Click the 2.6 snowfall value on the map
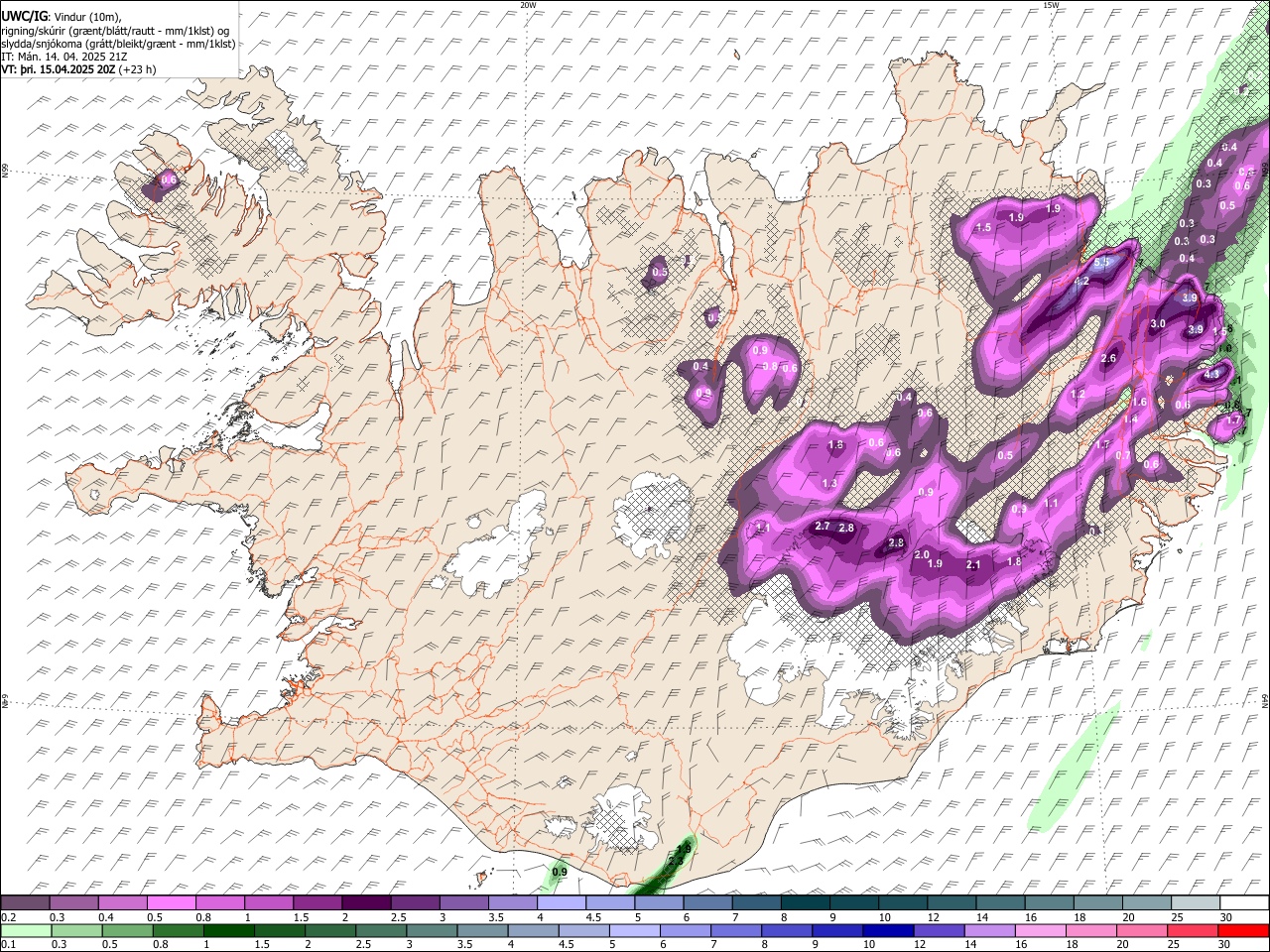The image size is (1270, 952). tap(1108, 359)
